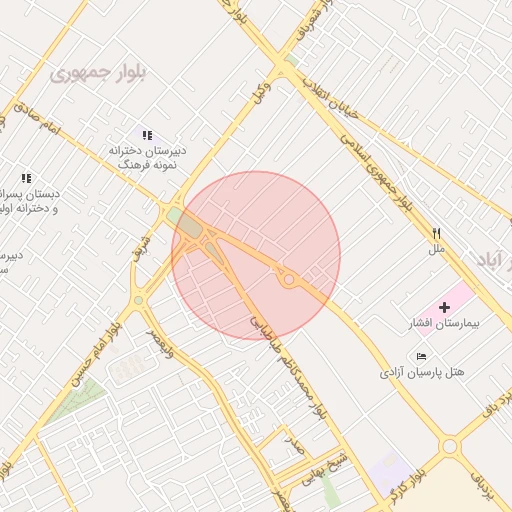Image resolution: width=512 pixels, height=512 pixels.
Task: Click the school icon above دبیرستان دخترانه
Action: tap(147, 135)
